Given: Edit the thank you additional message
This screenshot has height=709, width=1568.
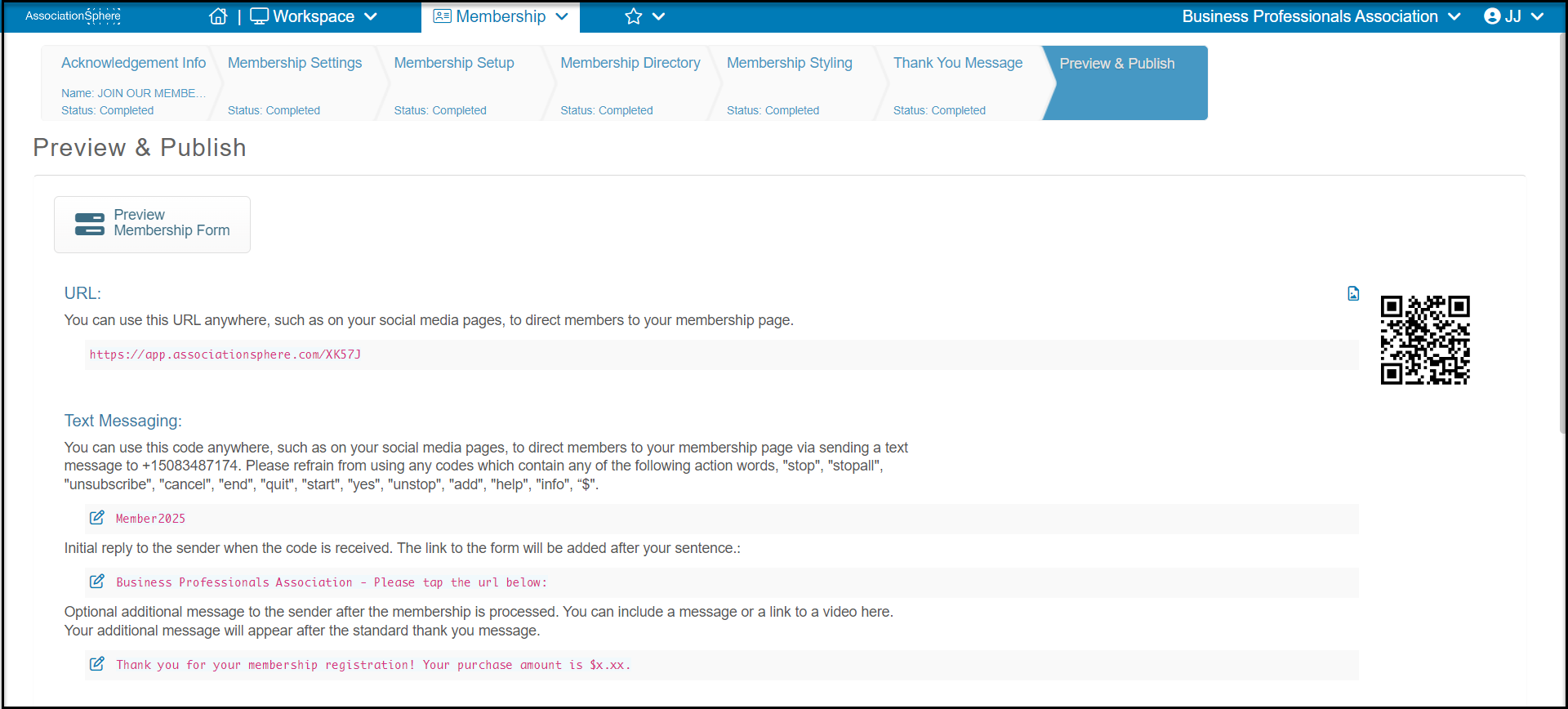Looking at the screenshot, I should click(97, 664).
